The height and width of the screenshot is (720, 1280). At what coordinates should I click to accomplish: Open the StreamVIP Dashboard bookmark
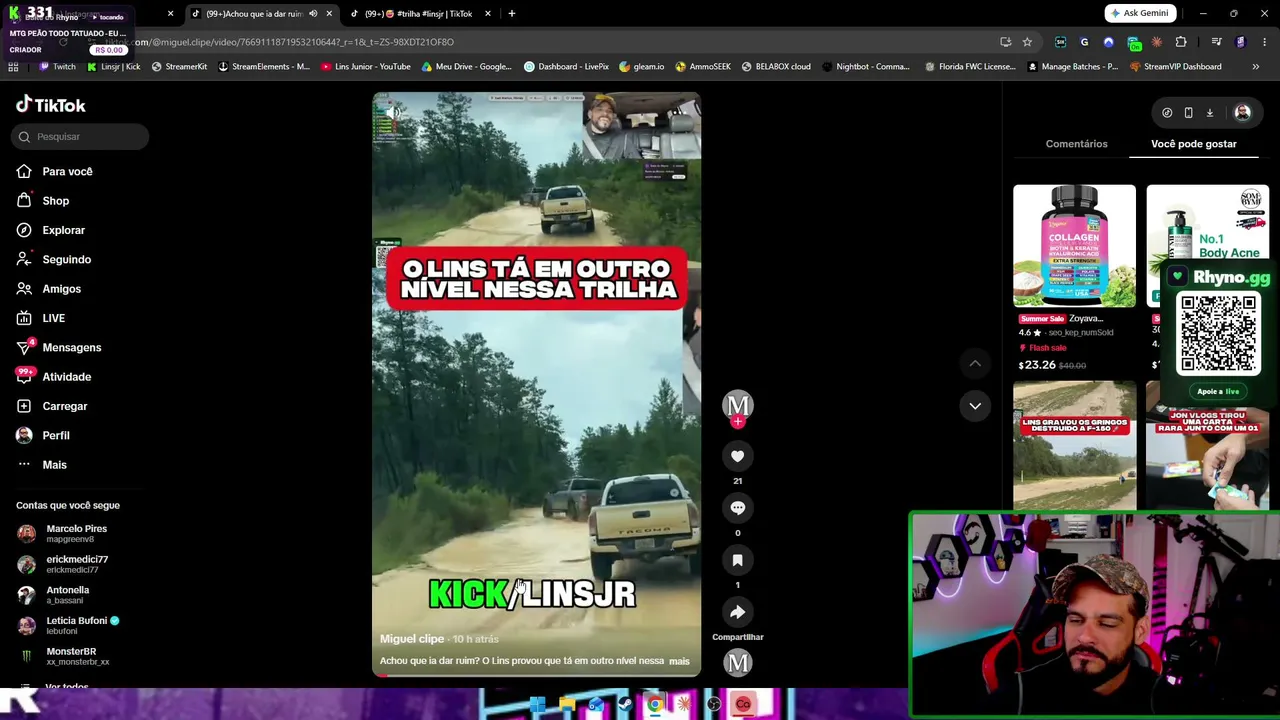tap(1175, 67)
